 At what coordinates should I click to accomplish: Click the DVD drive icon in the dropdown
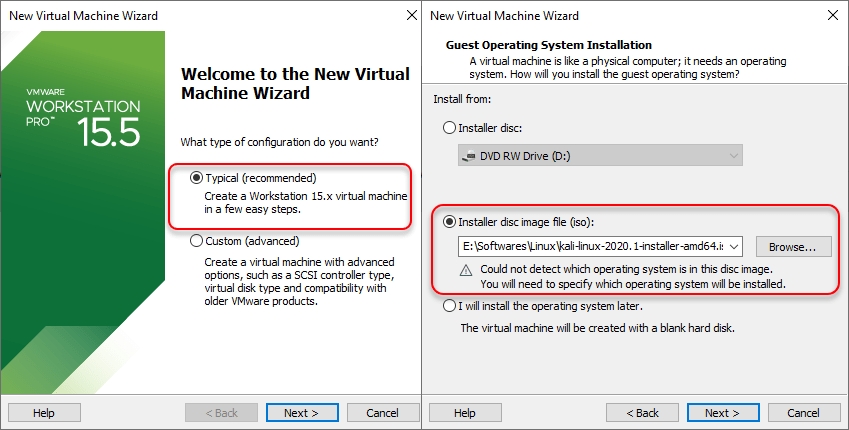[468, 157]
